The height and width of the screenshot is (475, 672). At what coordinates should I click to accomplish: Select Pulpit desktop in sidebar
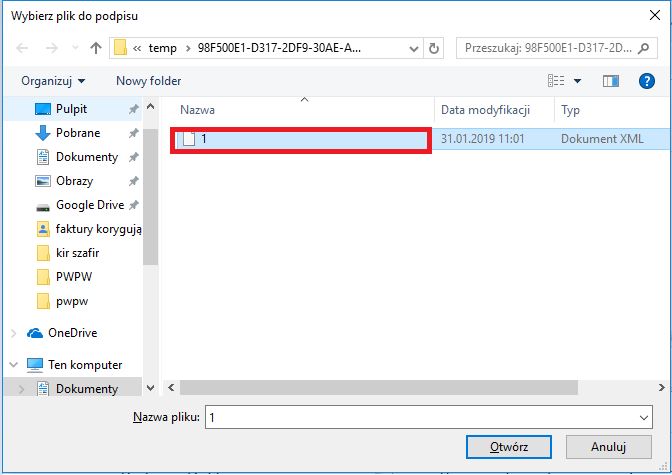point(72,109)
